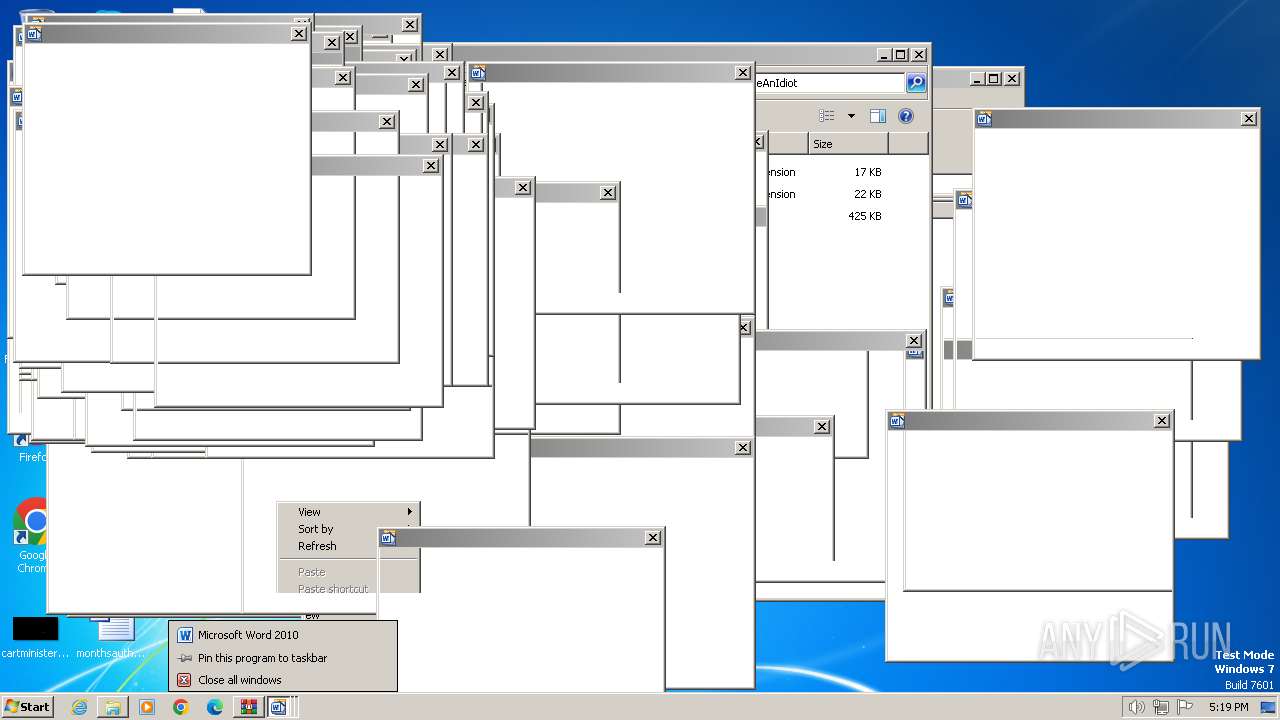Viewport: 1280px width, 720px height.
Task: Open the File Explorer taskbar icon
Action: click(x=113, y=707)
